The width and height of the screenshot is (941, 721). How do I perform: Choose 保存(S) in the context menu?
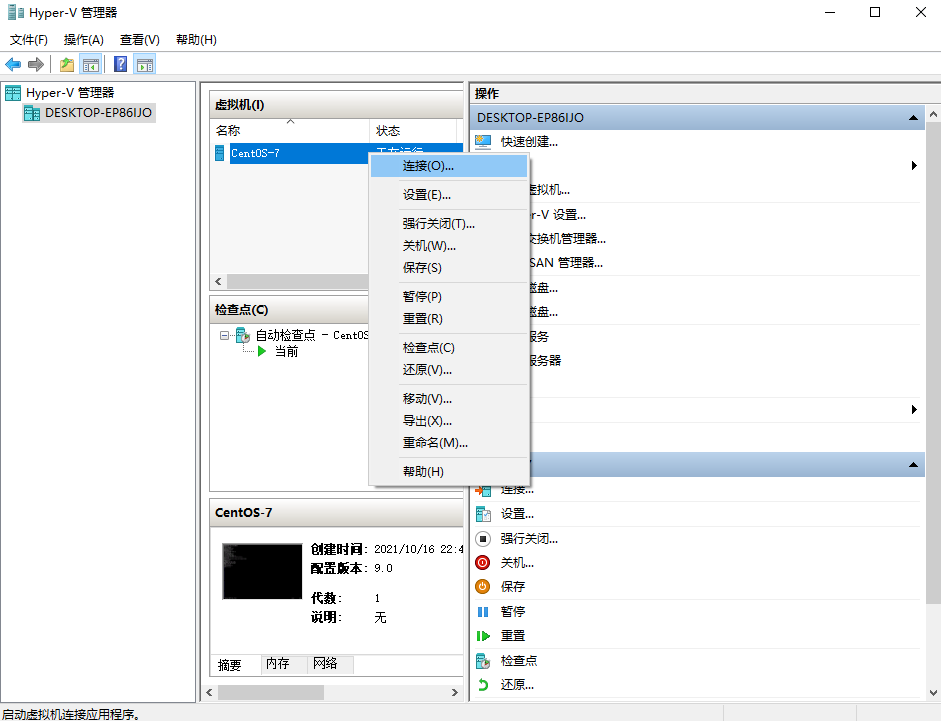(449, 268)
